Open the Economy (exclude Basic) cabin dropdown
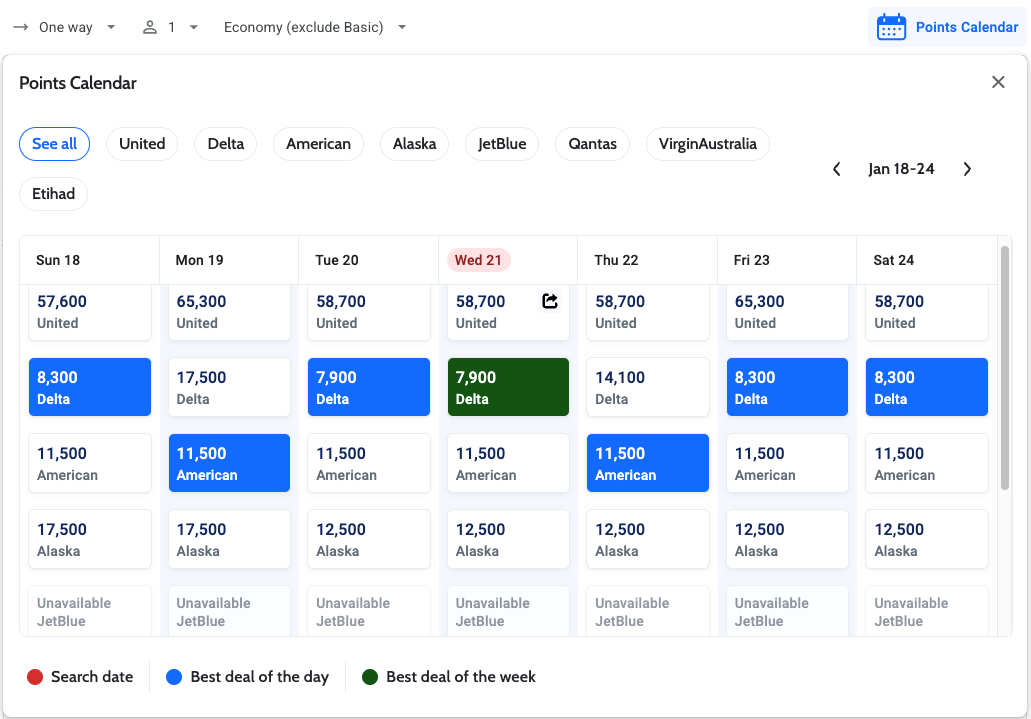 [314, 27]
